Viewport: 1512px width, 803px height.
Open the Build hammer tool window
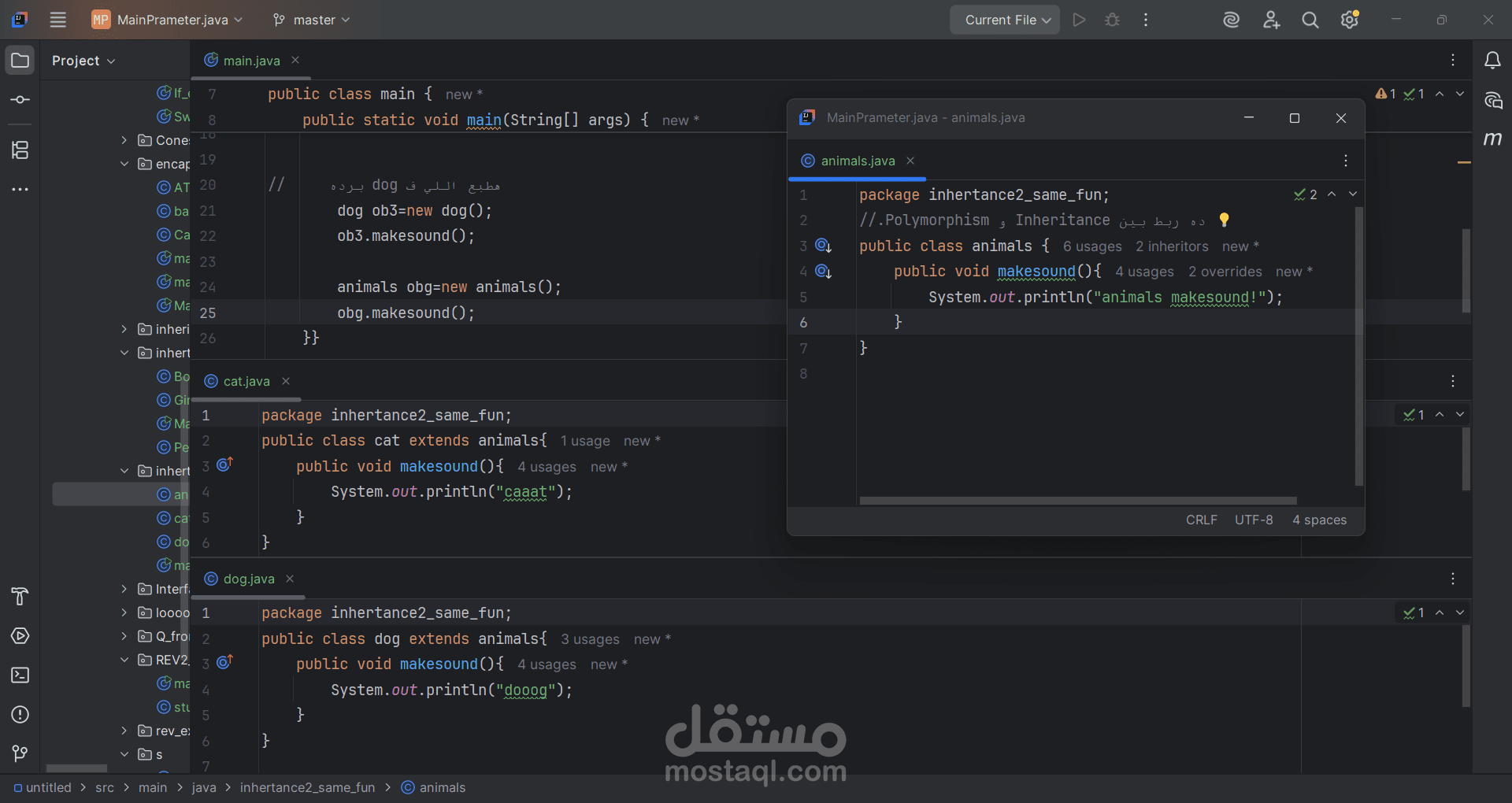point(20,596)
